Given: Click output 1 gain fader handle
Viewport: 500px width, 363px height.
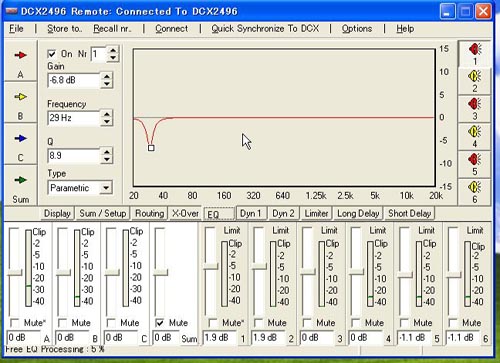Looking at the screenshot, I should click(x=210, y=266).
